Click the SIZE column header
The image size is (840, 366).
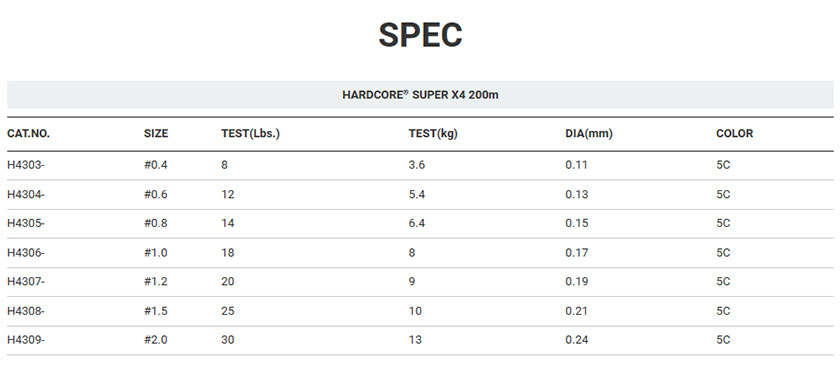[x=156, y=134]
